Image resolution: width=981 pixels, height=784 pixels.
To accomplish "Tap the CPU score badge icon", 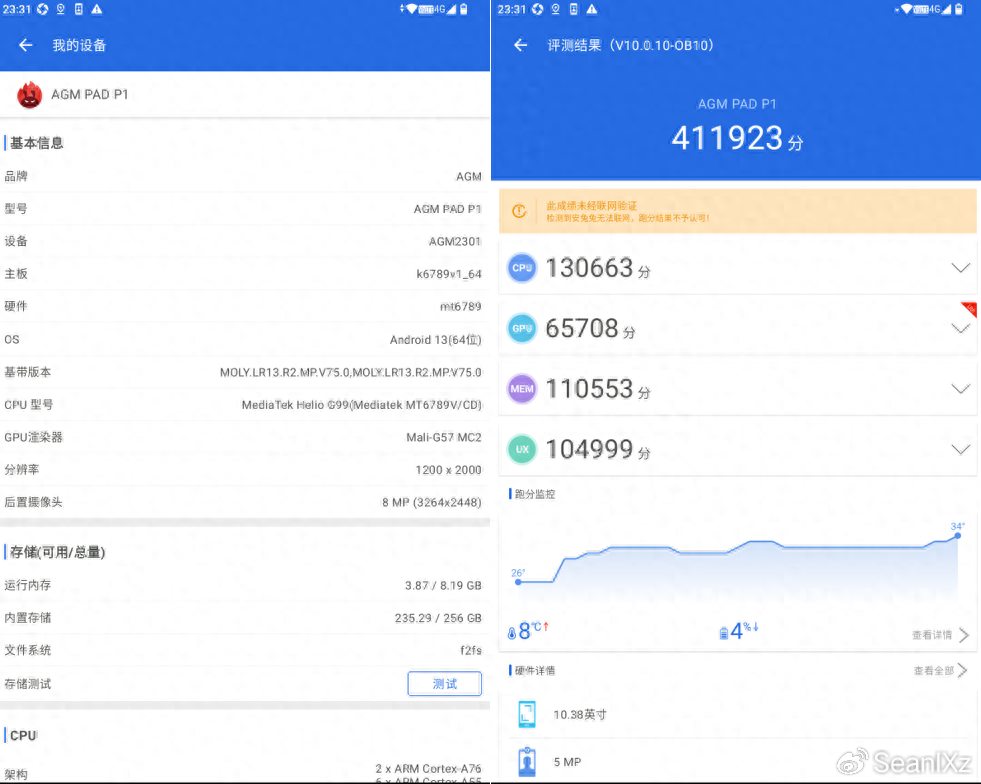I will [522, 268].
